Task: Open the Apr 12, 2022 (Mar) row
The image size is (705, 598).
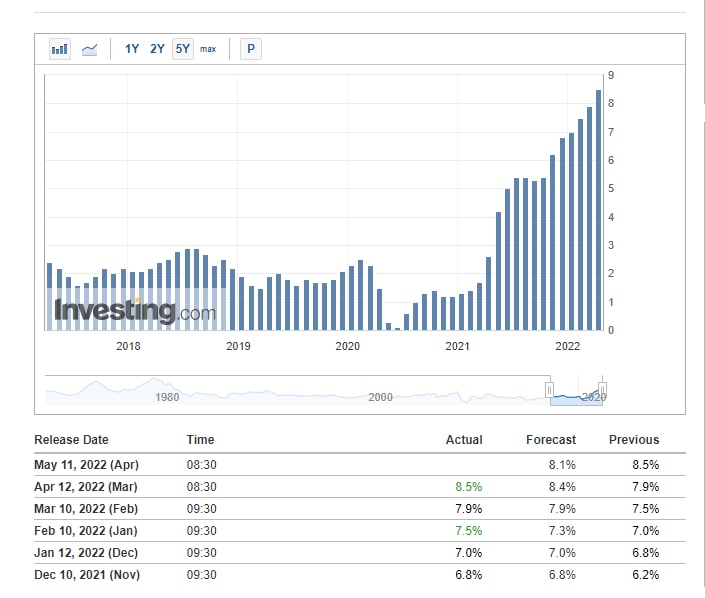Action: click(85, 487)
